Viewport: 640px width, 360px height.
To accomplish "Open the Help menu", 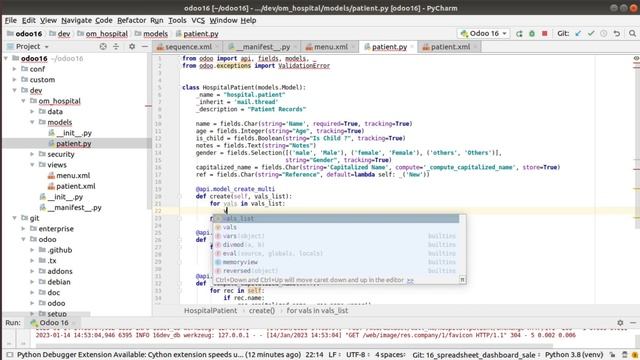I will click(x=248, y=20).
